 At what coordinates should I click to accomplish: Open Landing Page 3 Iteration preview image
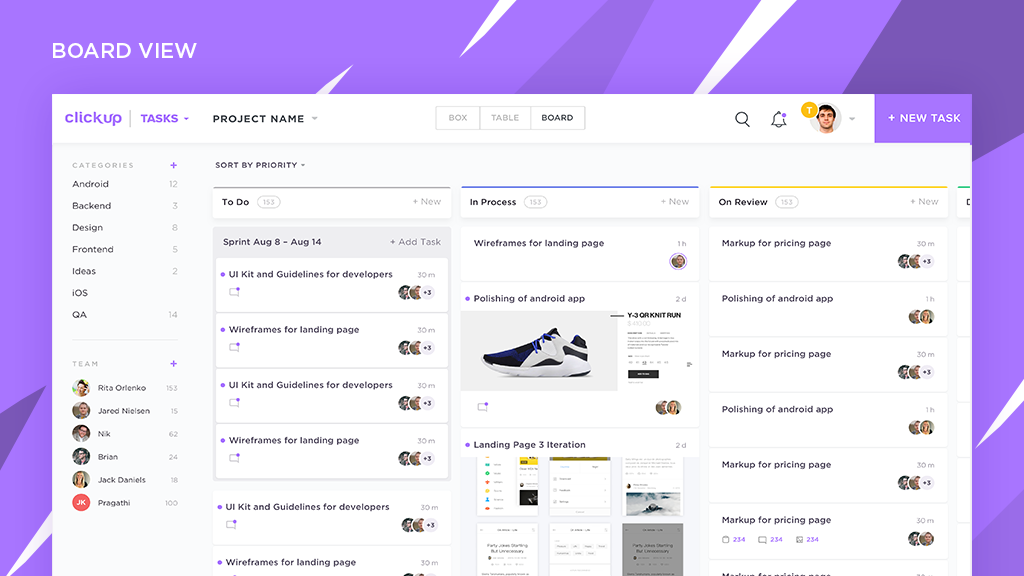pyautogui.click(x=580, y=516)
